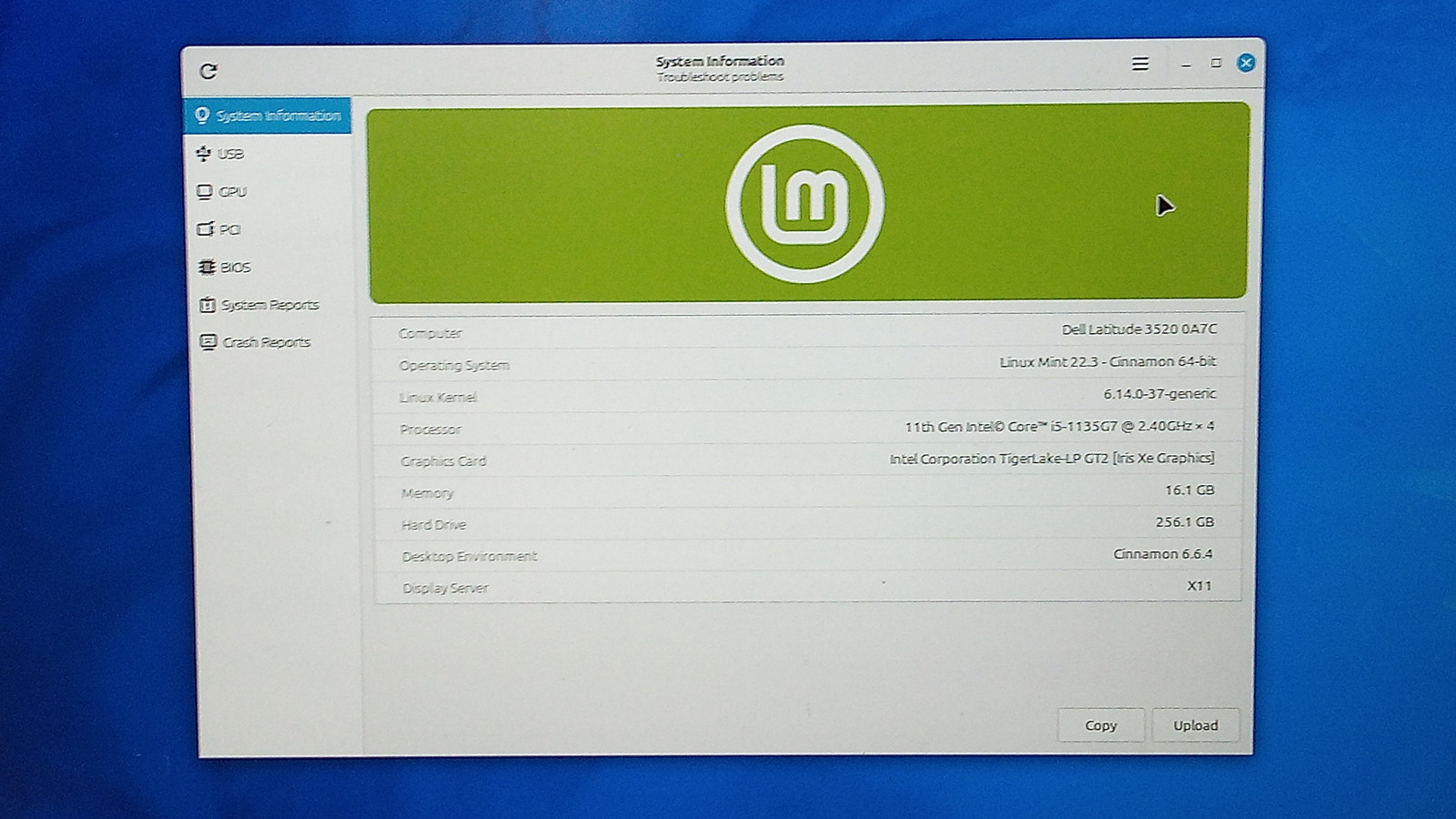Image resolution: width=1456 pixels, height=819 pixels.
Task: Open the hamburger menu
Action: pyautogui.click(x=1139, y=64)
